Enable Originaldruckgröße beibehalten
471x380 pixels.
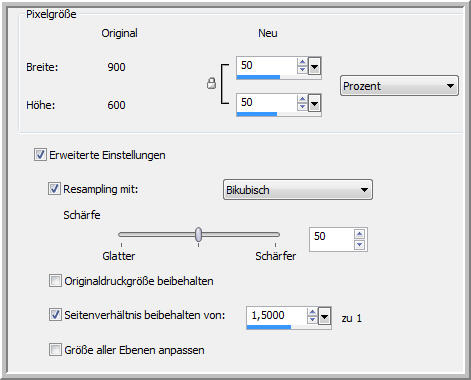(x=55, y=281)
